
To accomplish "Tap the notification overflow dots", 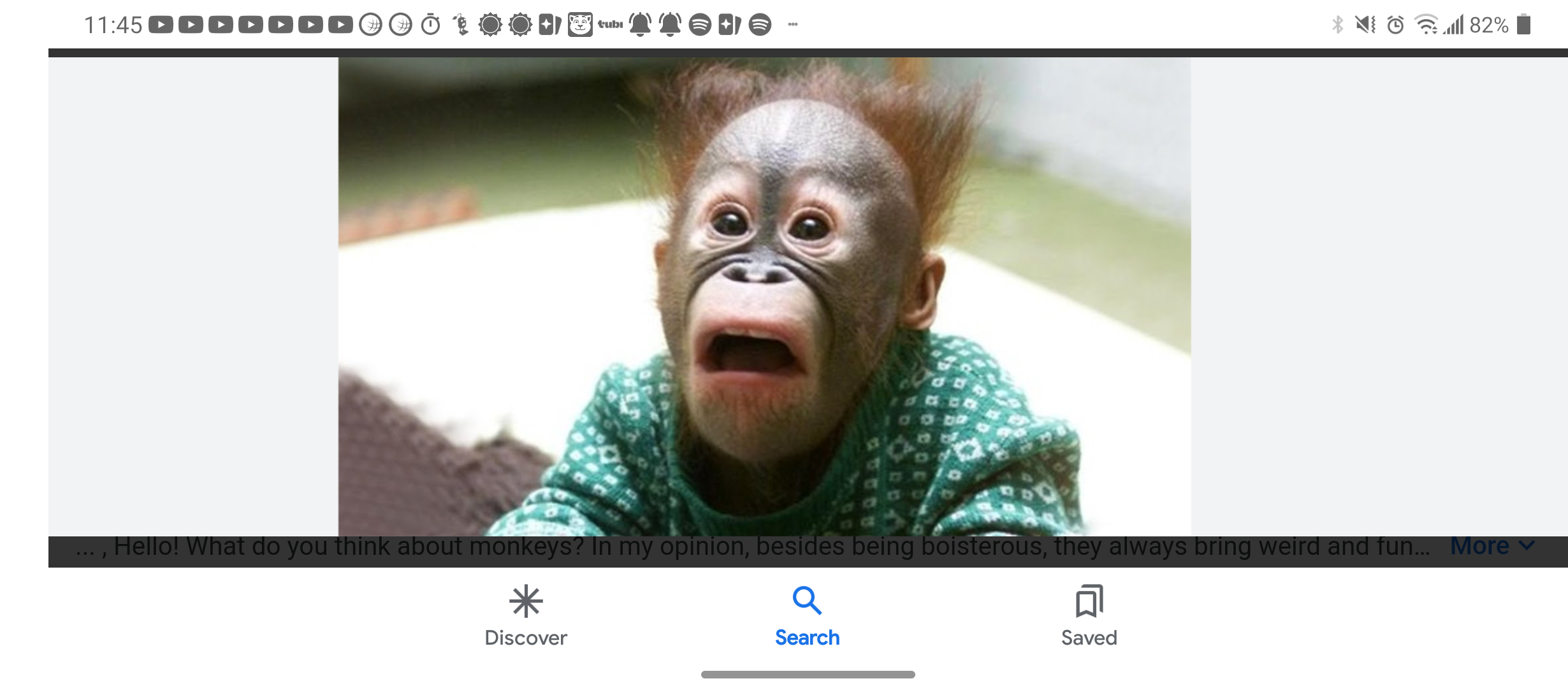I will tap(792, 25).
